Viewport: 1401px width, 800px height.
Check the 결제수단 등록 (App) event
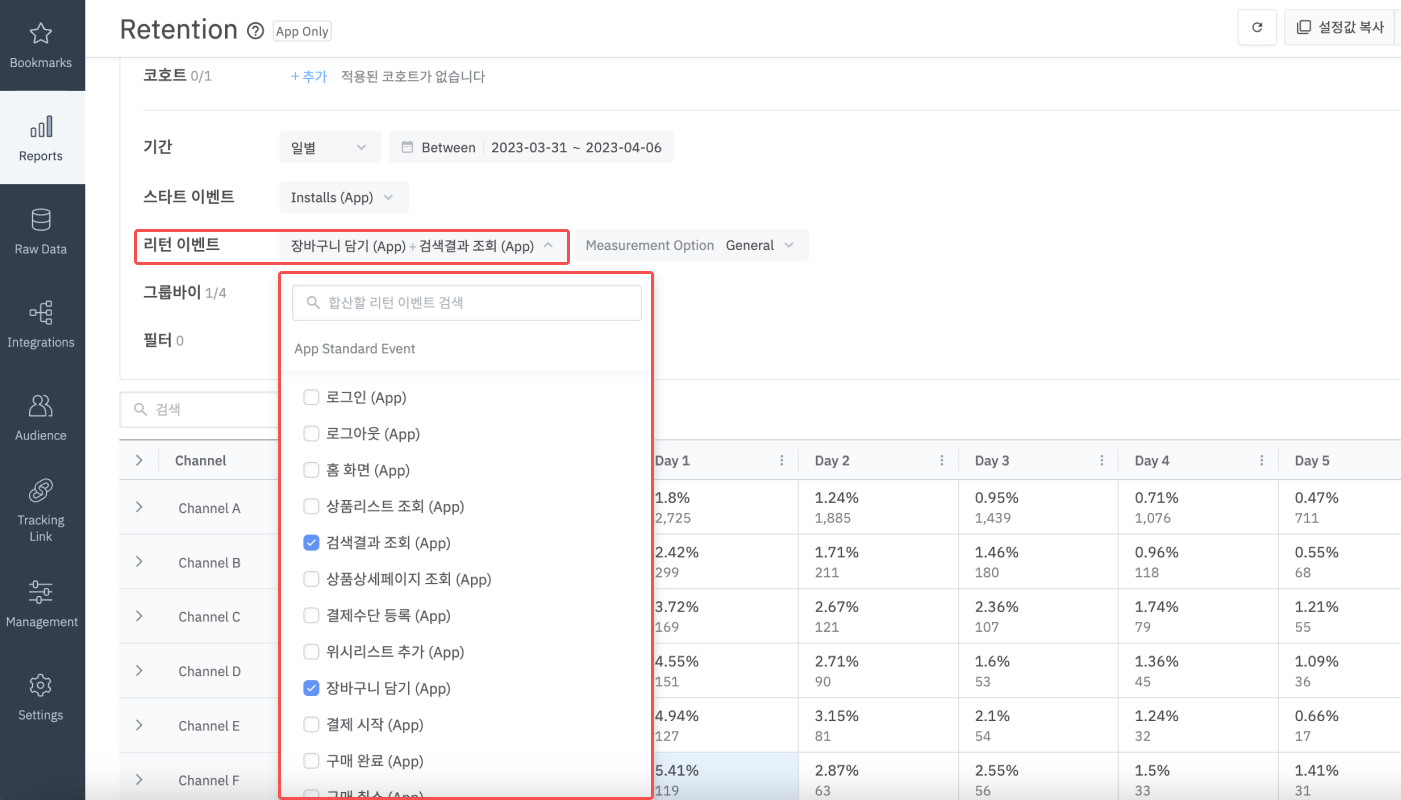coord(311,616)
